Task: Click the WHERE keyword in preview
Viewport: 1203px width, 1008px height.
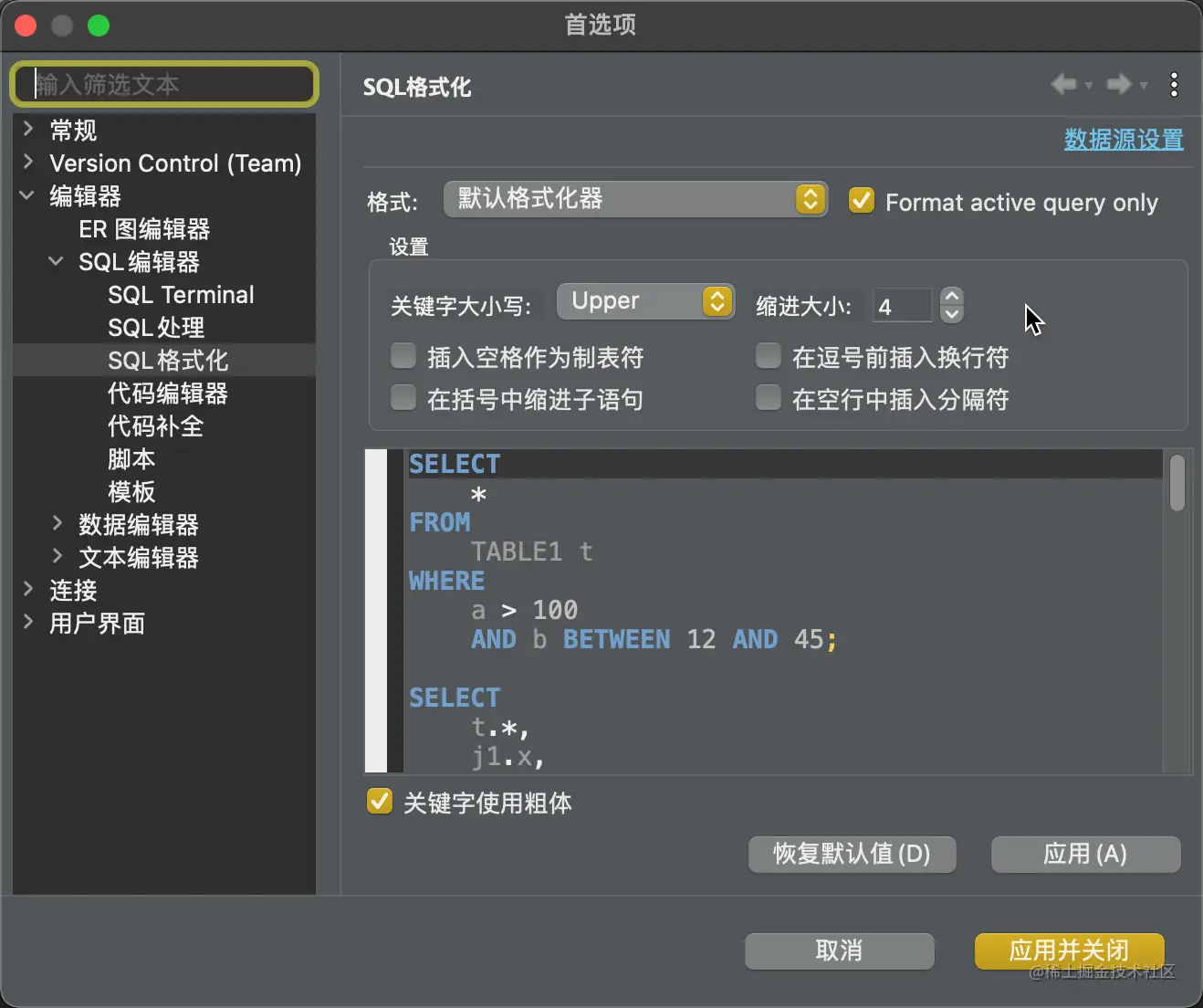Action: [447, 581]
